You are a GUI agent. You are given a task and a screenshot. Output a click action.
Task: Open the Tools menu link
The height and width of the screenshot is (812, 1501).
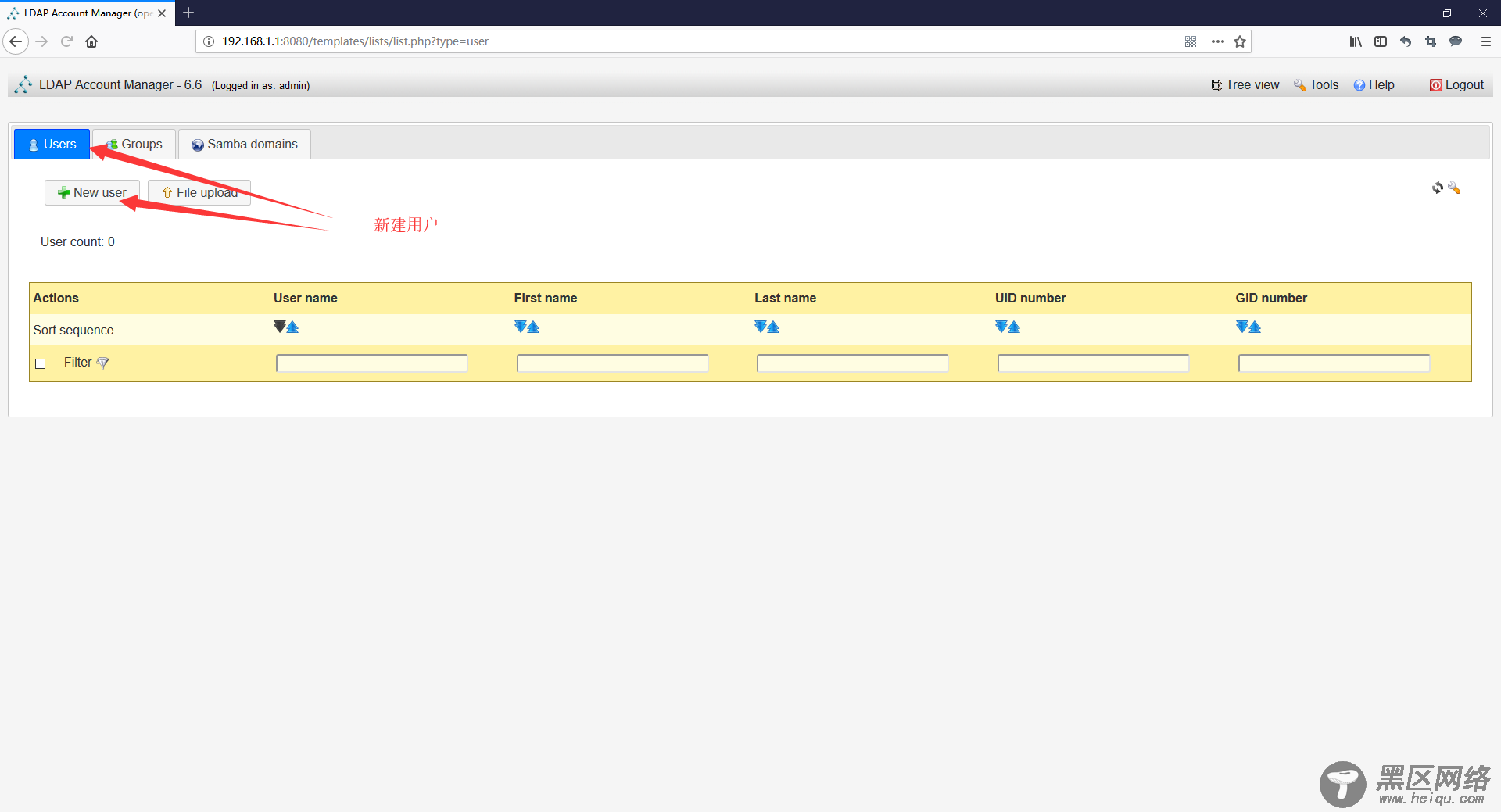point(1316,85)
